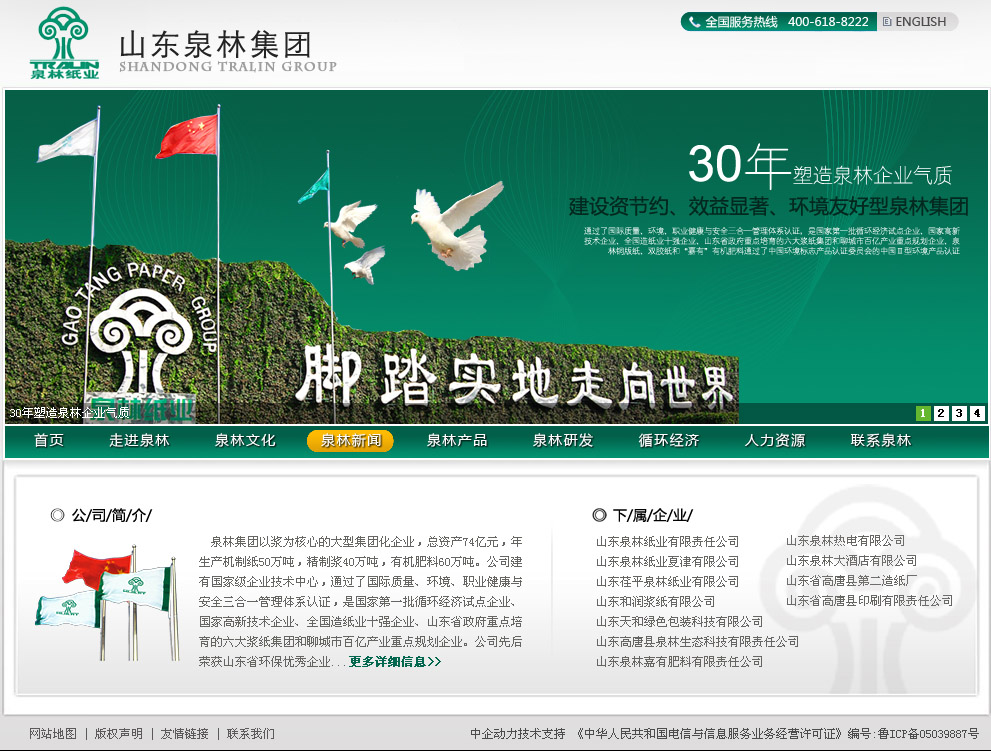Click the 鲁ICP备05039887号 license number
991x751 pixels.
pos(928,733)
